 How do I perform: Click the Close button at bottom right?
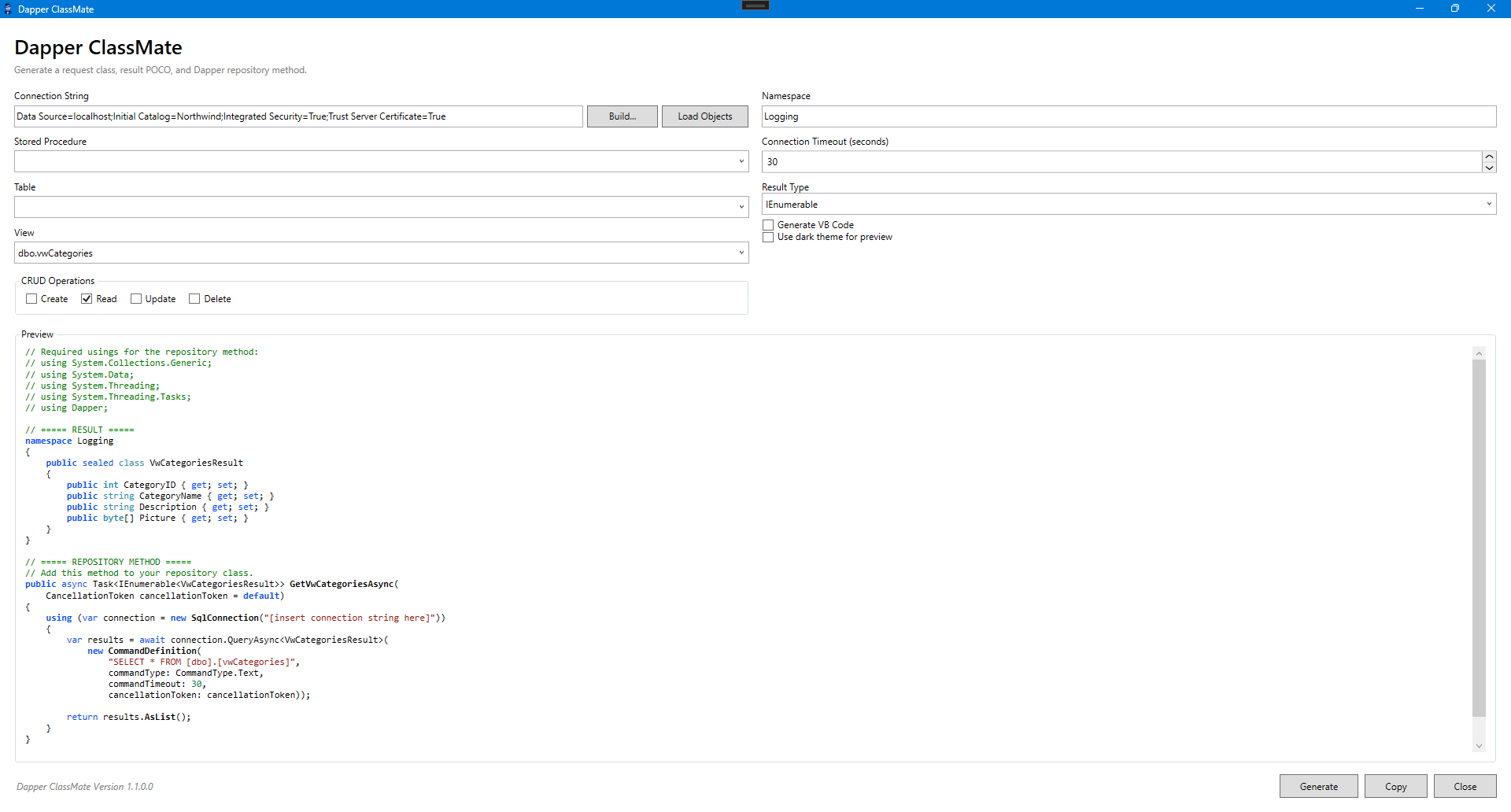click(1465, 786)
